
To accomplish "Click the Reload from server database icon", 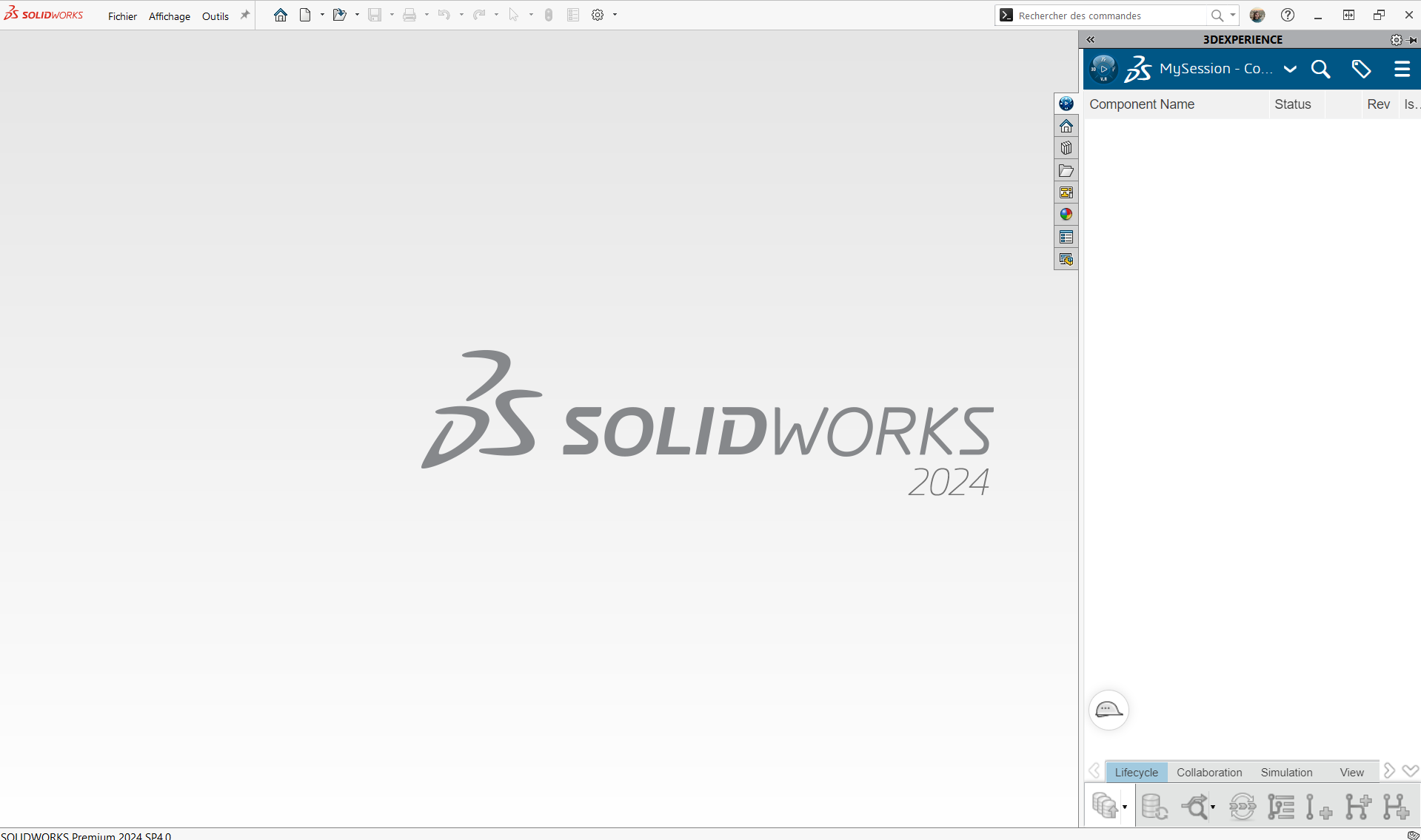I will click(1154, 806).
